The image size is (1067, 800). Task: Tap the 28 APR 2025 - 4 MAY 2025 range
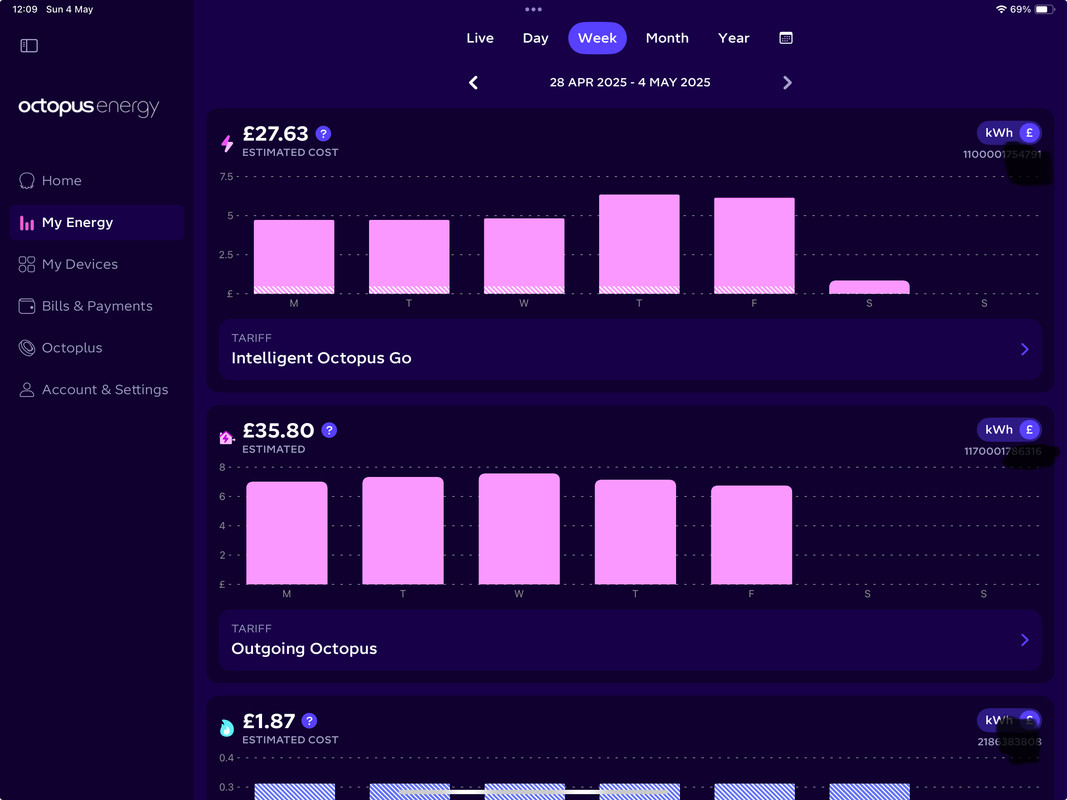(x=630, y=82)
